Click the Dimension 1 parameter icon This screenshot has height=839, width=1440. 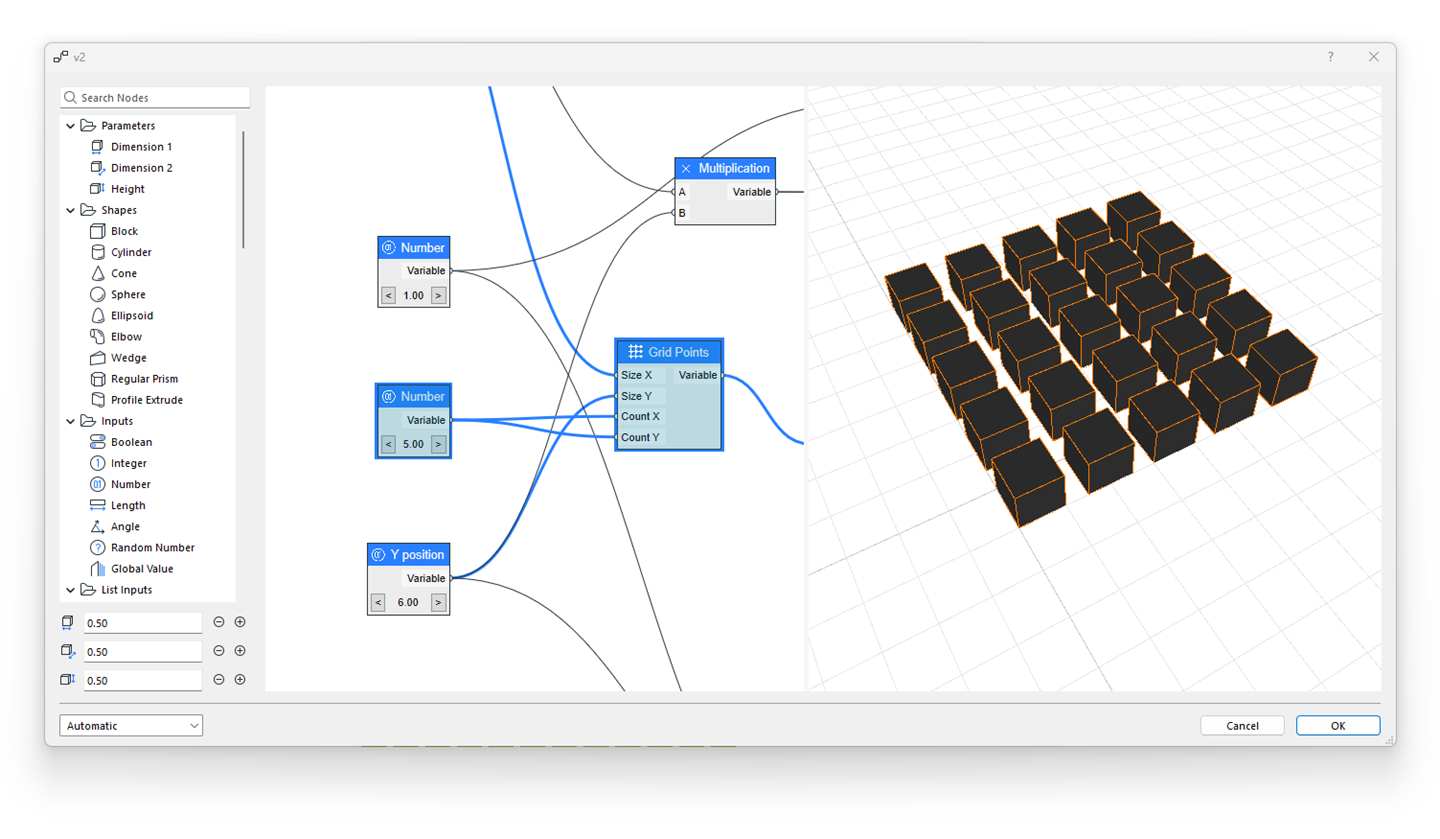pyautogui.click(x=97, y=147)
